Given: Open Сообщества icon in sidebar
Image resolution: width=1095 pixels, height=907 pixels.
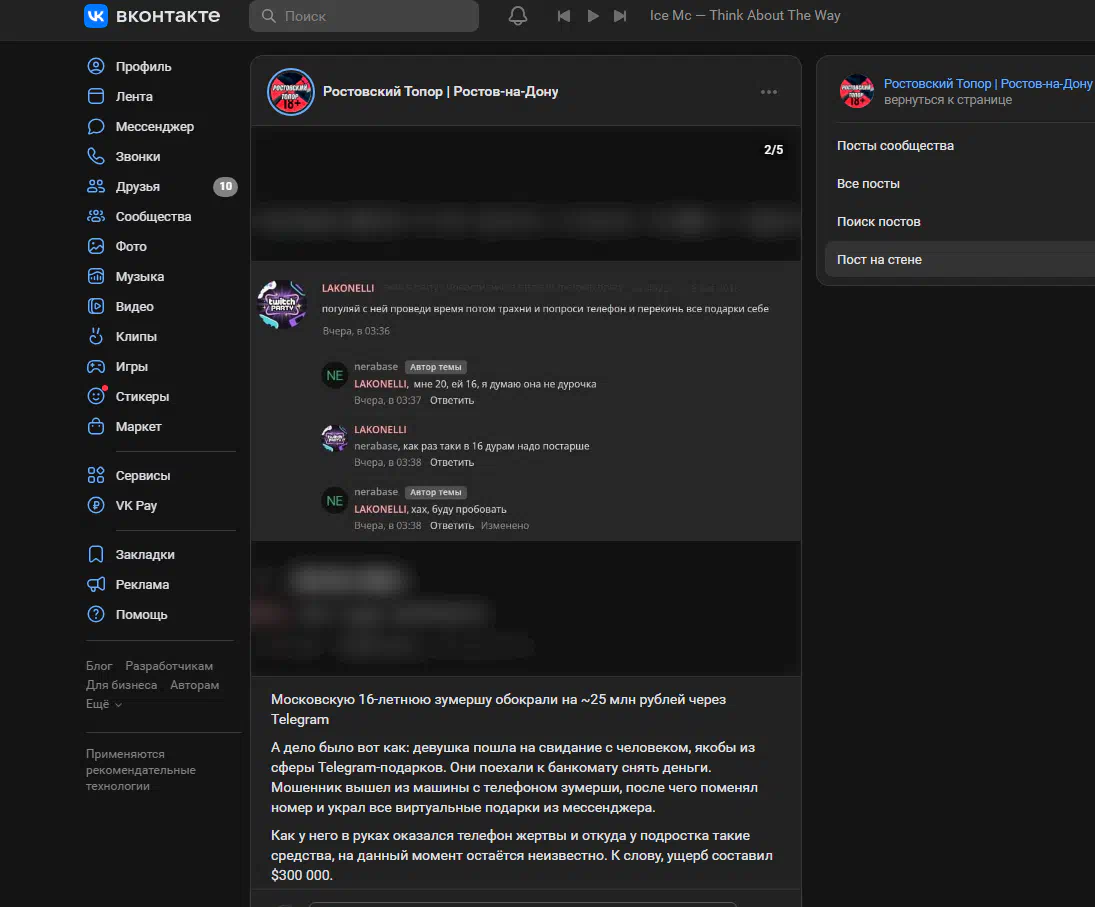Looking at the screenshot, I should coord(96,216).
